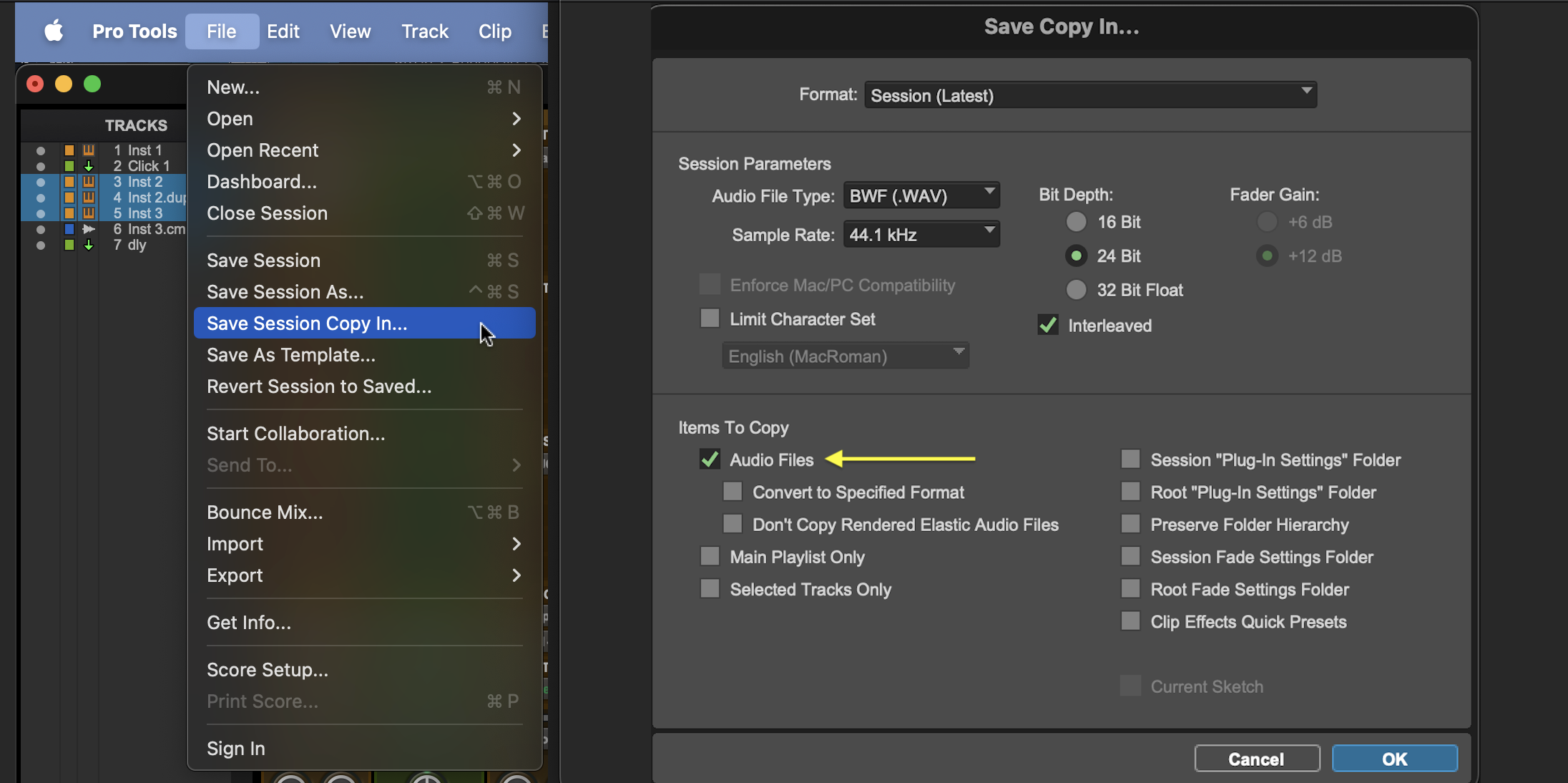Screen dimensions: 1568x783
Task: Enable Convert to Specified Format checkbox
Action: pos(732,492)
